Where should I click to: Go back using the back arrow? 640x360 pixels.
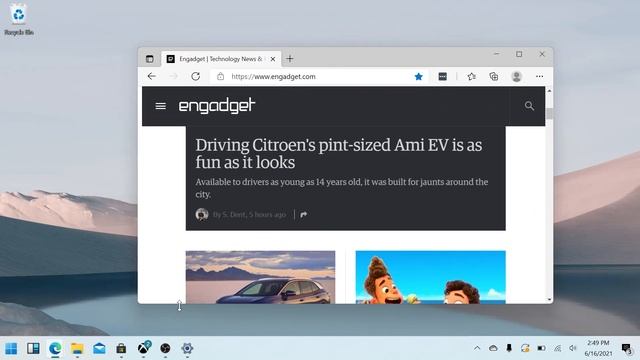click(x=152, y=76)
